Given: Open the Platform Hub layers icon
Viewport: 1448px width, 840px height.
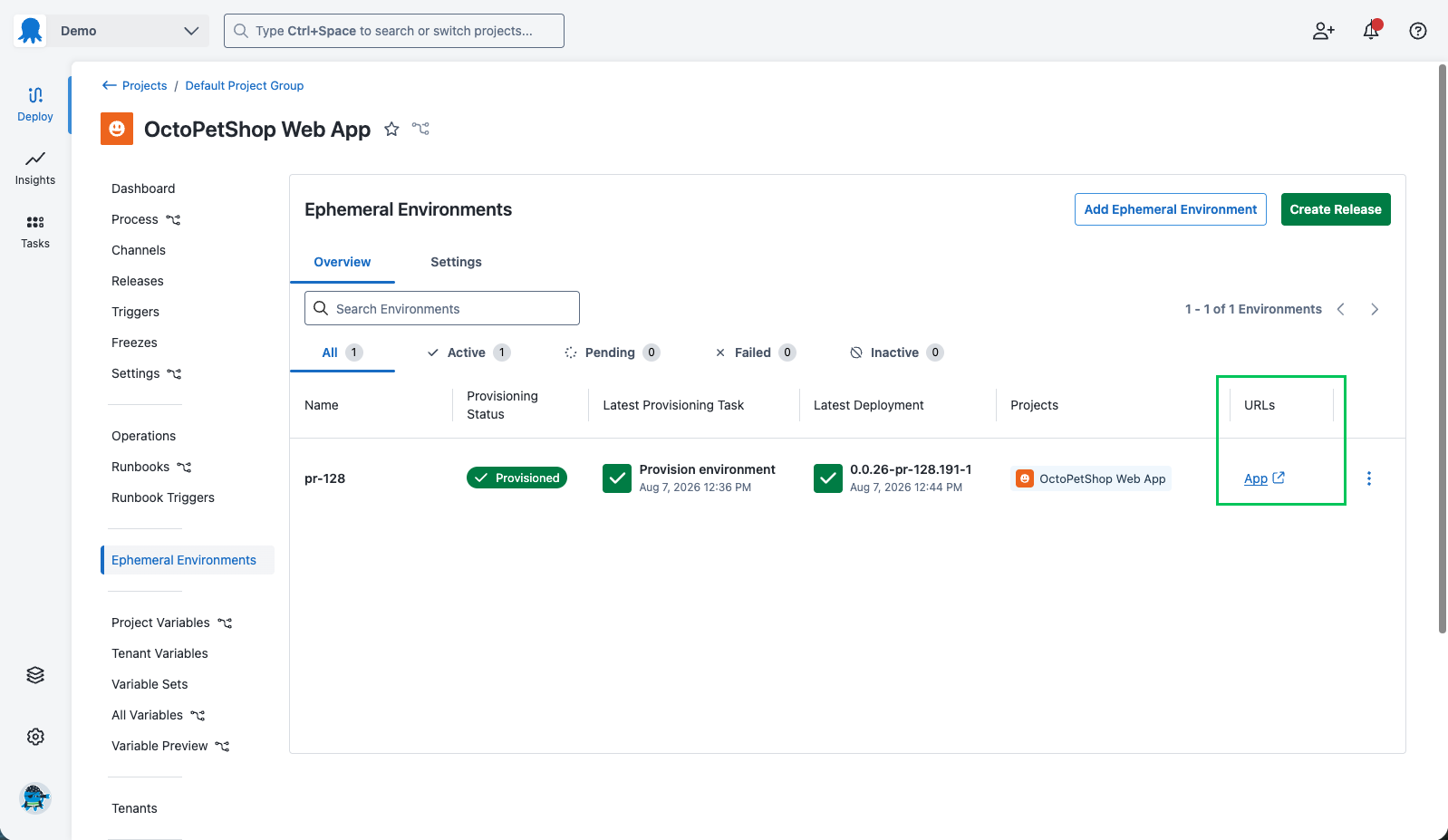Looking at the screenshot, I should [x=35, y=675].
